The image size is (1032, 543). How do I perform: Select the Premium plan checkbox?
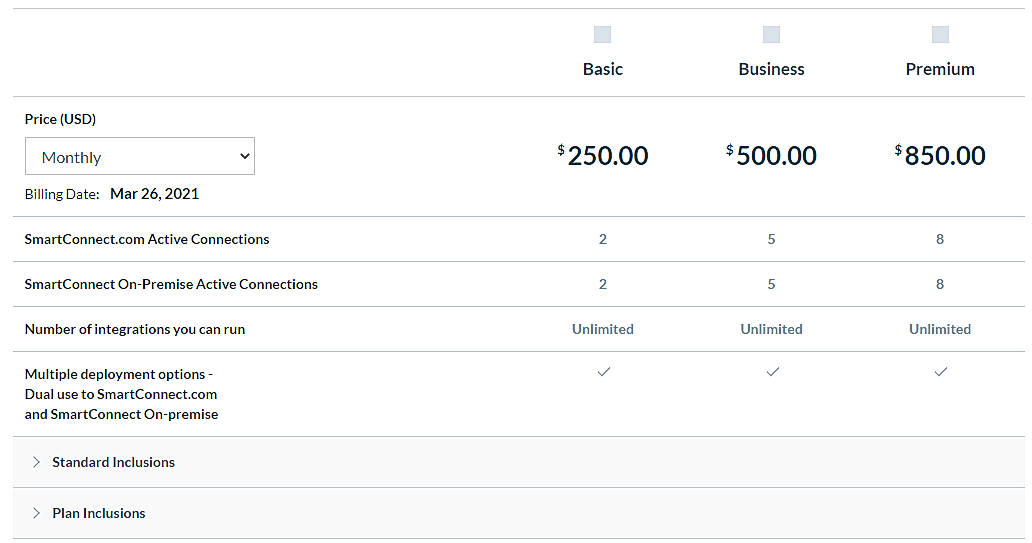pos(941,34)
